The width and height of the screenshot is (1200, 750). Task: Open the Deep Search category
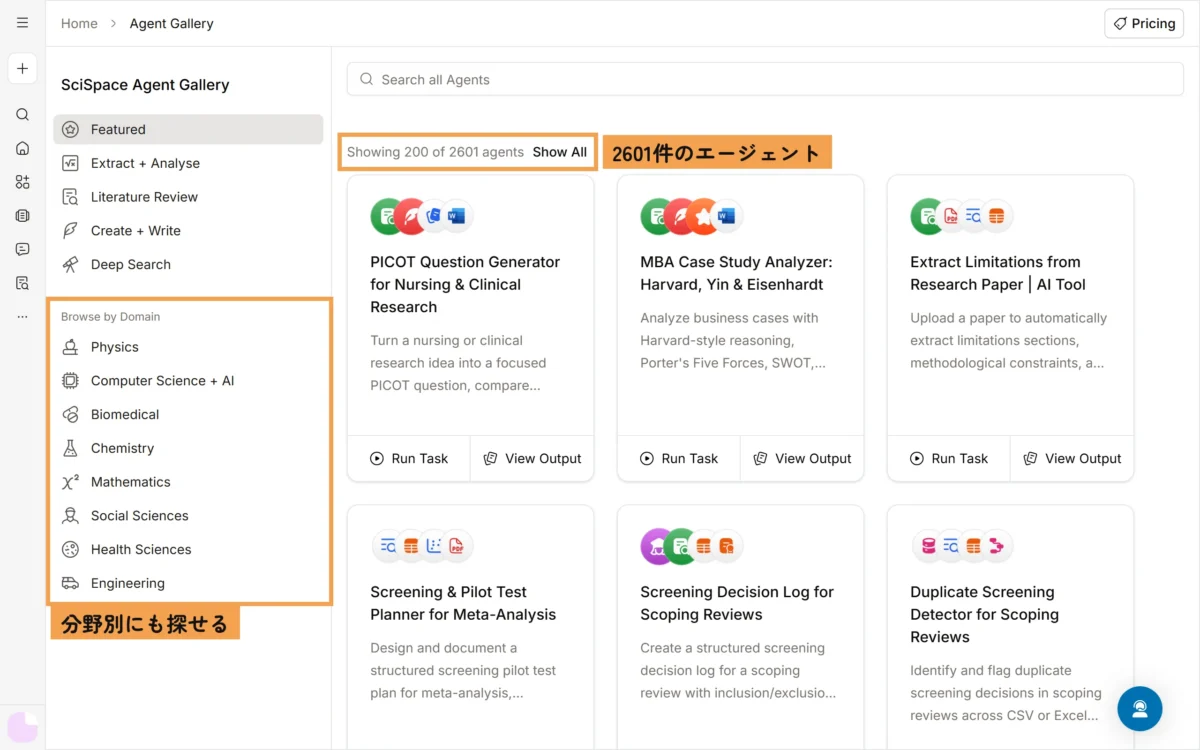coord(188,265)
